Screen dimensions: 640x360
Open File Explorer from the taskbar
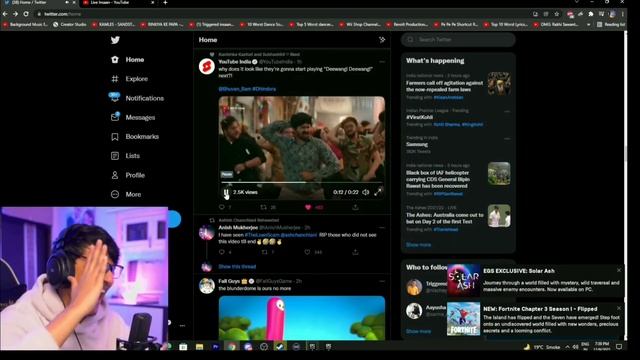click(199, 347)
